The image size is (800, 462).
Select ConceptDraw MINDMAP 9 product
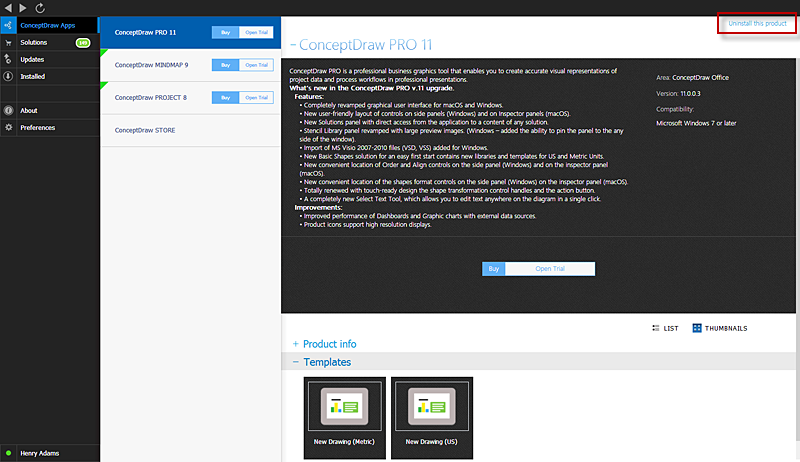tap(152, 65)
